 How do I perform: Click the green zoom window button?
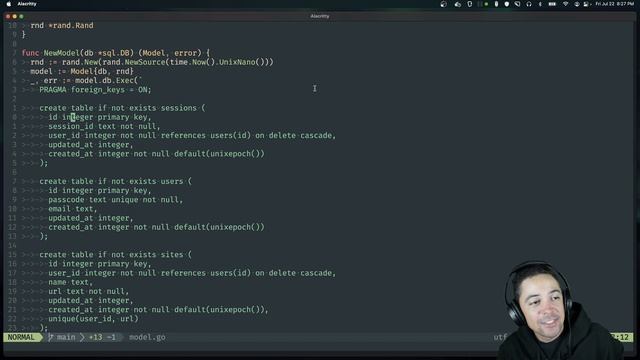(x=21, y=16)
